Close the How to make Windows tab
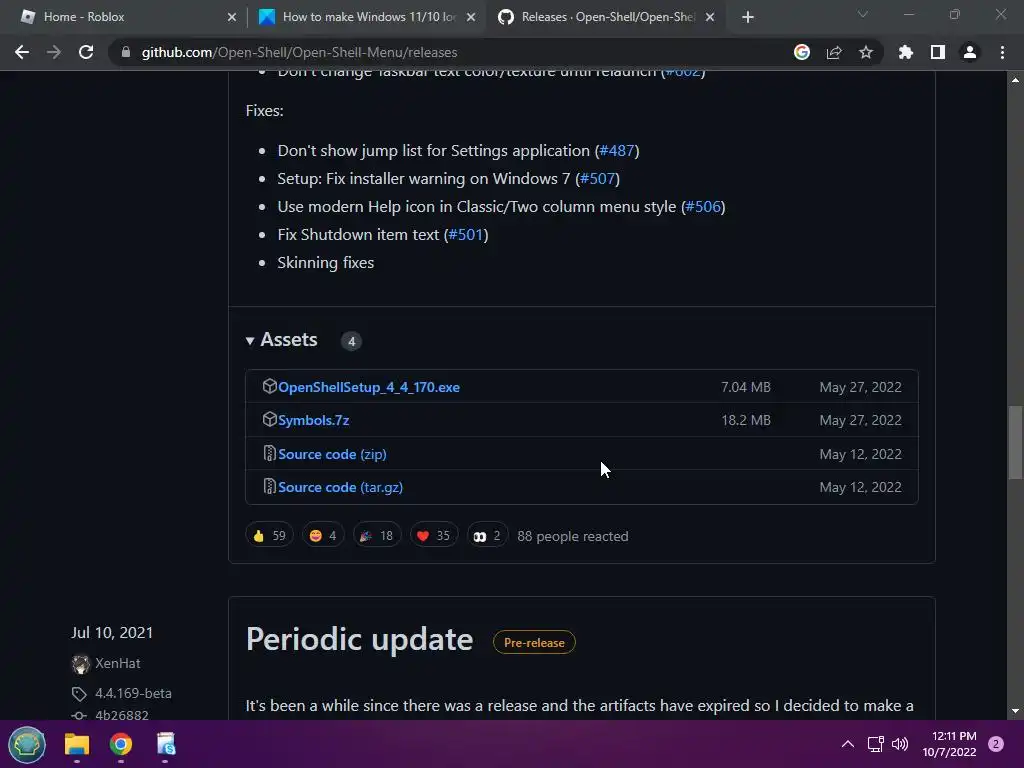Screen dimensions: 1024x768 click(x=471, y=17)
